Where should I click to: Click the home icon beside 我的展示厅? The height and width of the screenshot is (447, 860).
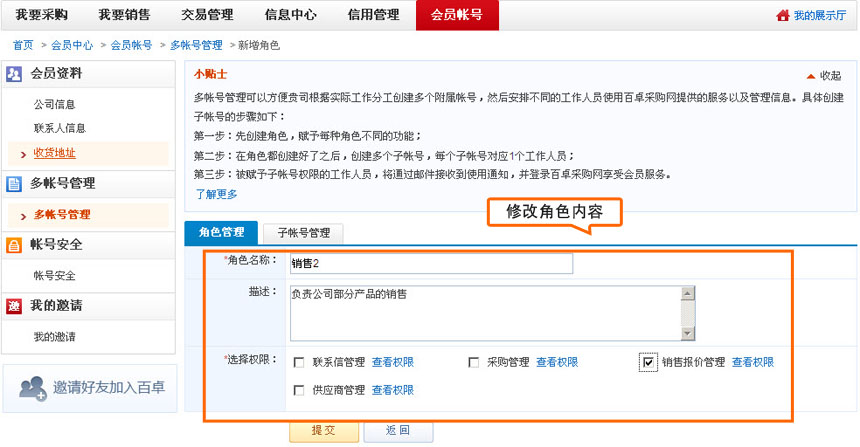pos(783,16)
